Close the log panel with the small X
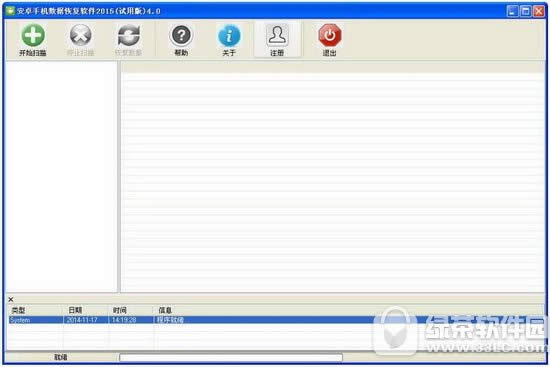This screenshot has height=367, width=550. click(x=11, y=299)
